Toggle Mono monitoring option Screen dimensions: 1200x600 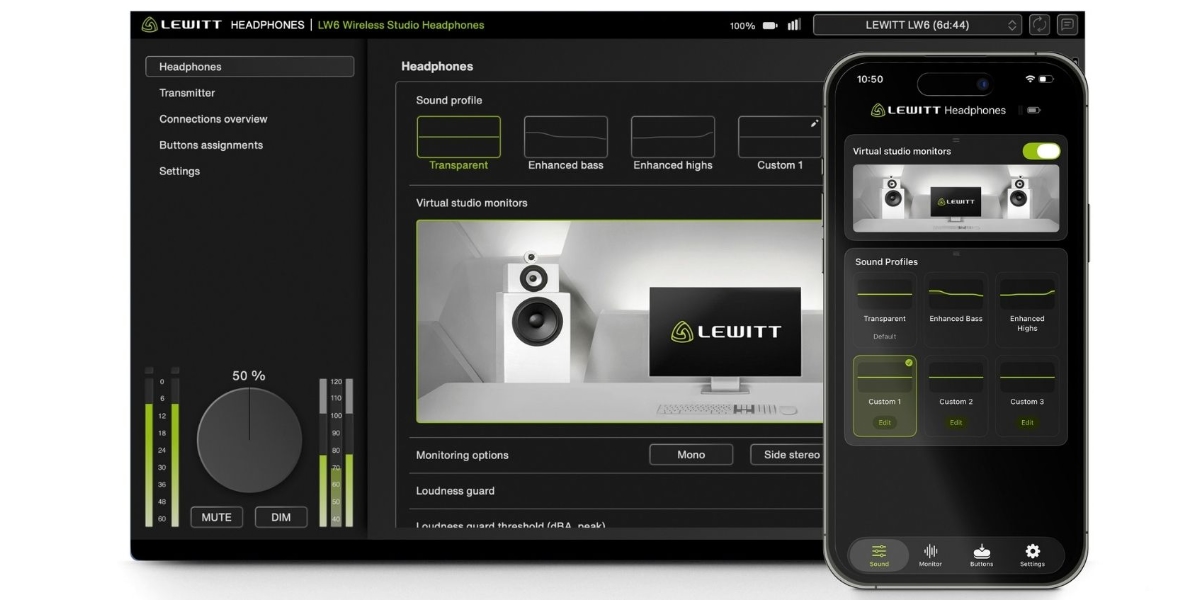691,455
